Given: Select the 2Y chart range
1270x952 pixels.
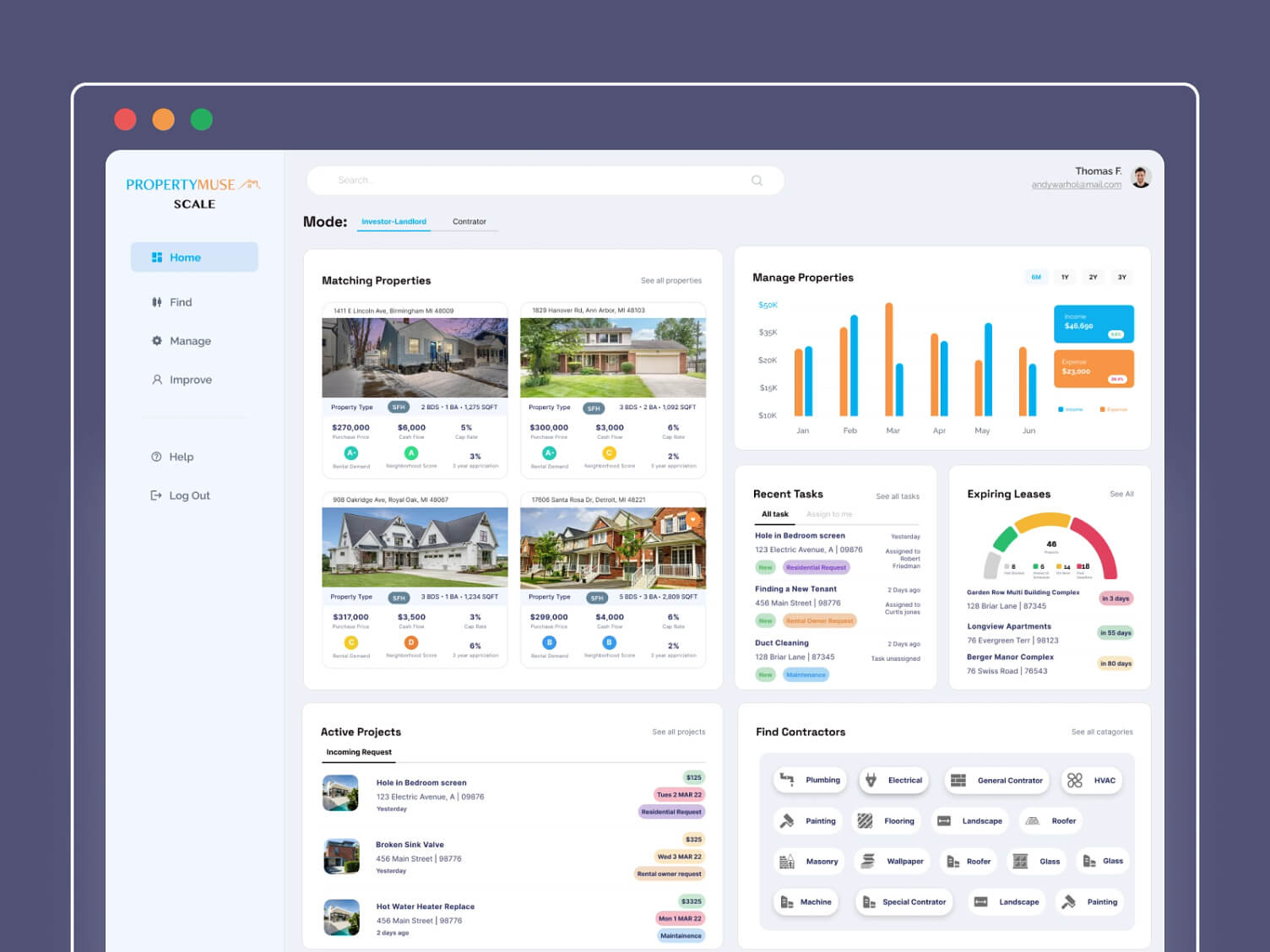Looking at the screenshot, I should click(1093, 277).
